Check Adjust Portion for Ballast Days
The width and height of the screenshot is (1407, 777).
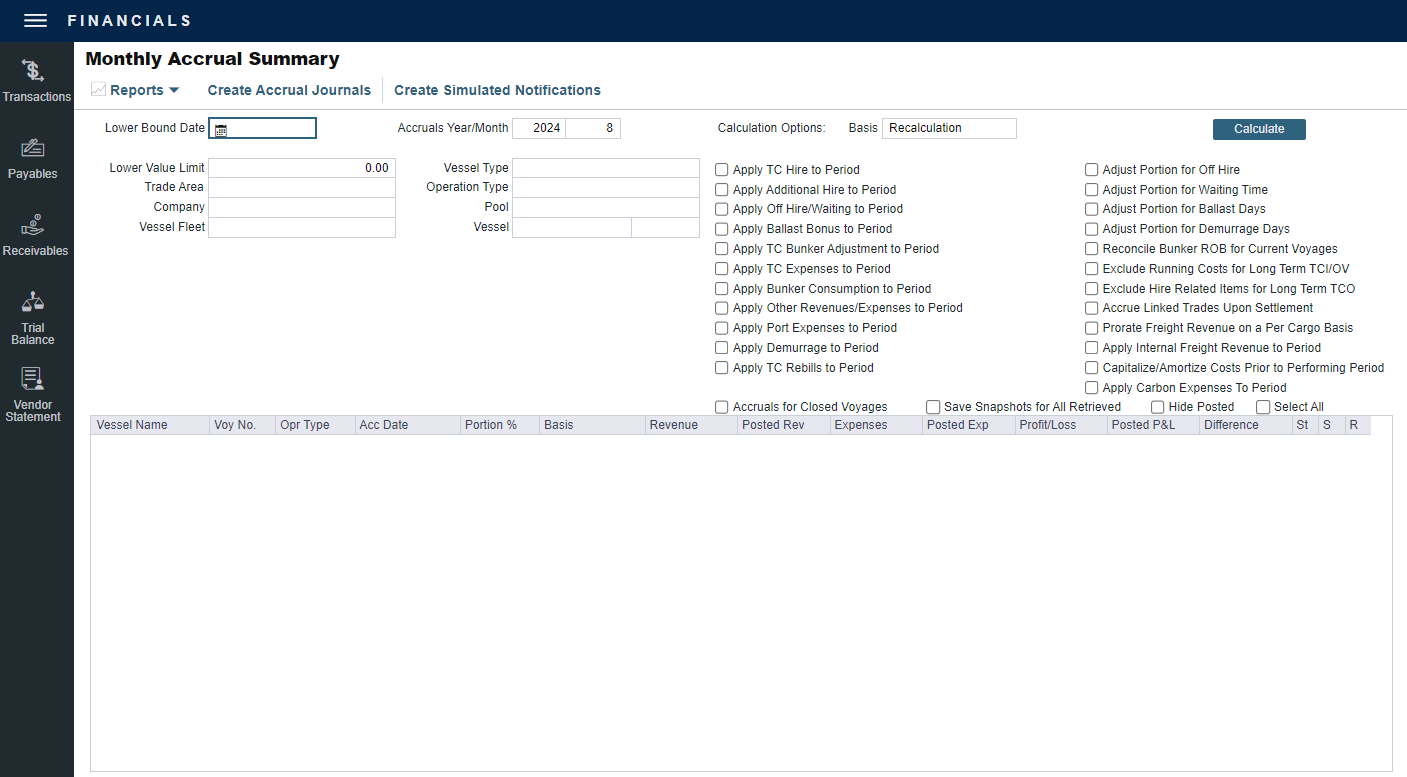1092,209
